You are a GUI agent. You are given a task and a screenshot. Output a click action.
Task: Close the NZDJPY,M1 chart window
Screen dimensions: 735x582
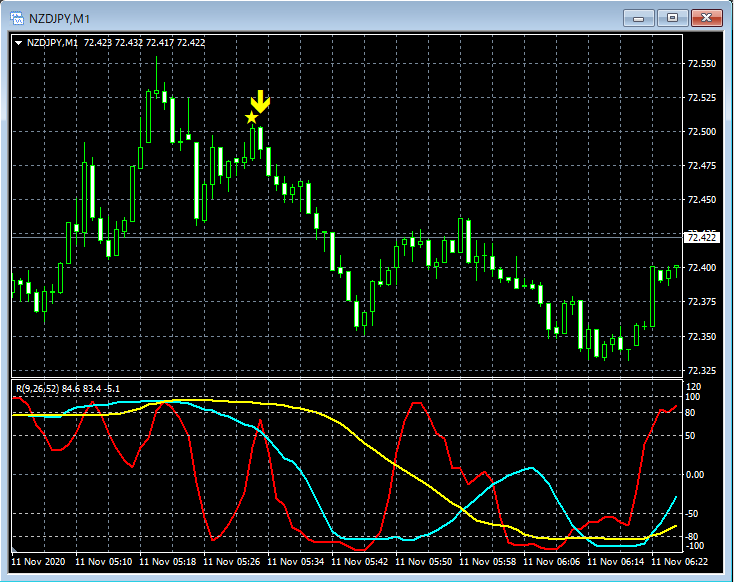[707, 18]
